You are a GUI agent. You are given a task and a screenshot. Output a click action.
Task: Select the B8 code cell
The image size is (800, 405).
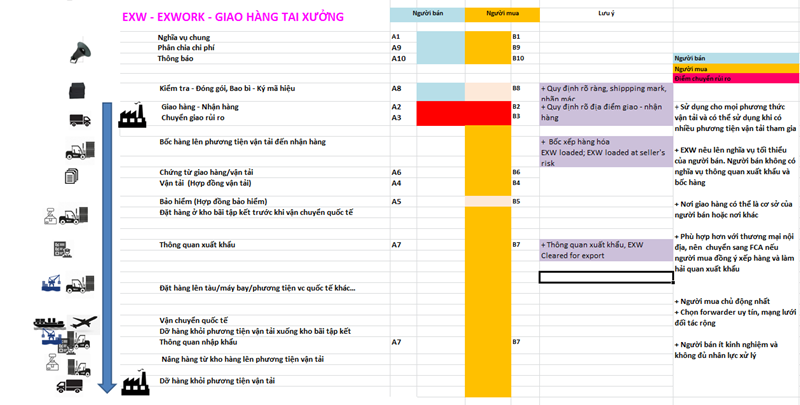(x=516, y=88)
